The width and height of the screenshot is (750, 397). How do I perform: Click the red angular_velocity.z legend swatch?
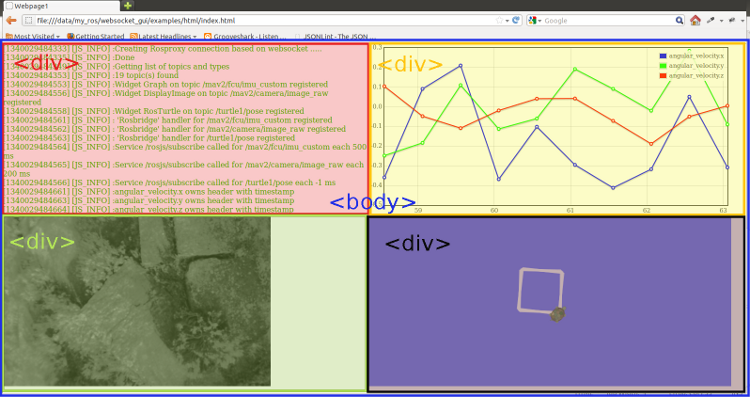pos(663,76)
